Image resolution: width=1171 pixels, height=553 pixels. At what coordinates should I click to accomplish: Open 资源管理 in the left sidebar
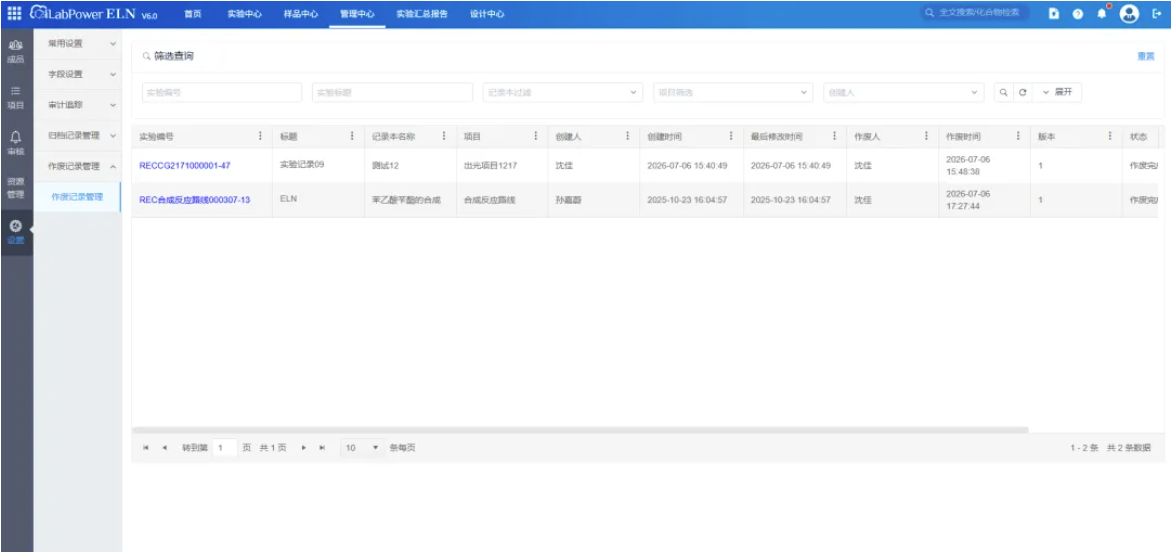pos(16,188)
